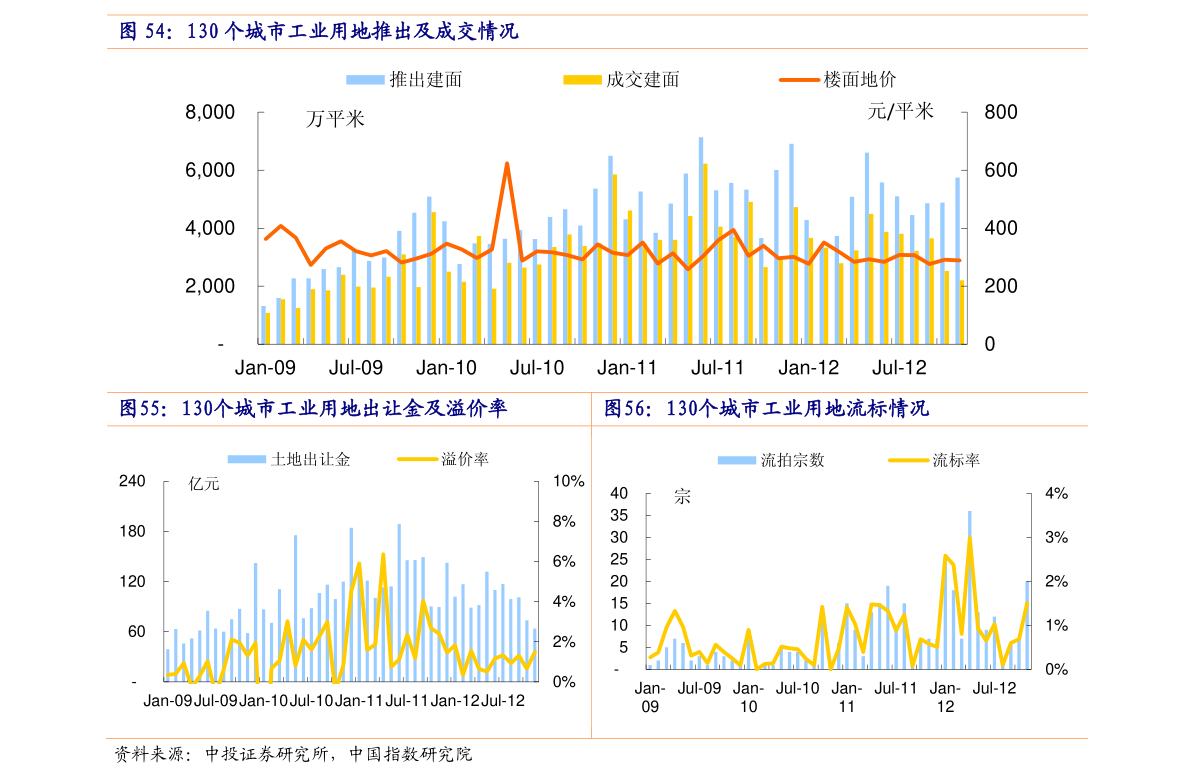
Task: Click the orange 楼面地价 legend line
Action: [x=798, y=80]
